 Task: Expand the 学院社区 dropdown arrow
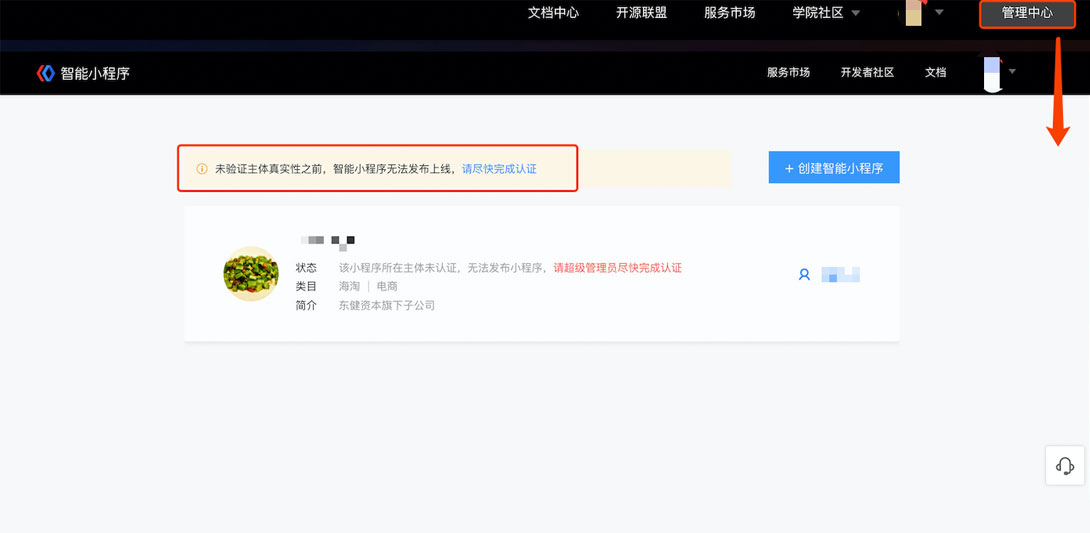pyautogui.click(x=856, y=13)
